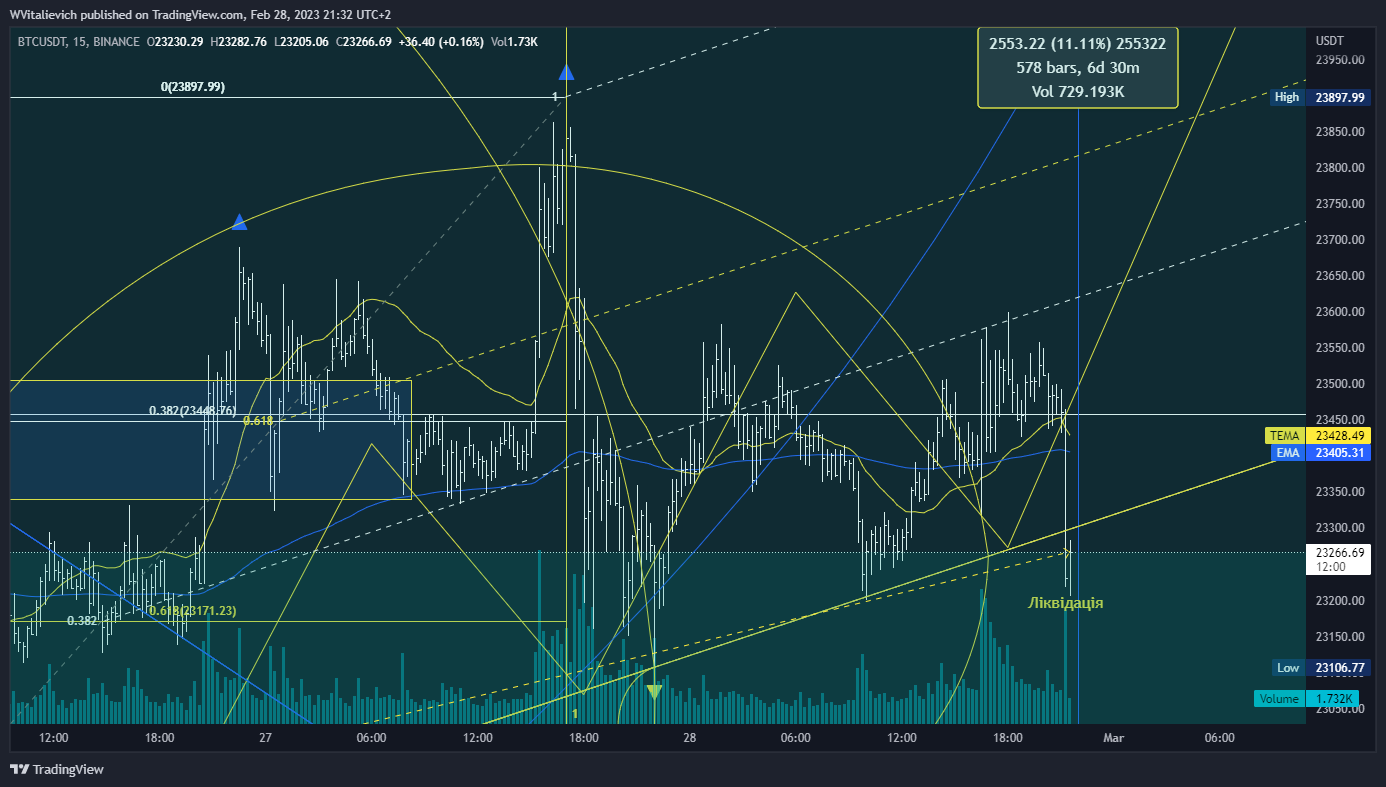Viewport: 1386px width, 787px height.
Task: Click the 23200.00 price axis tick
Action: pyautogui.click(x=1340, y=601)
